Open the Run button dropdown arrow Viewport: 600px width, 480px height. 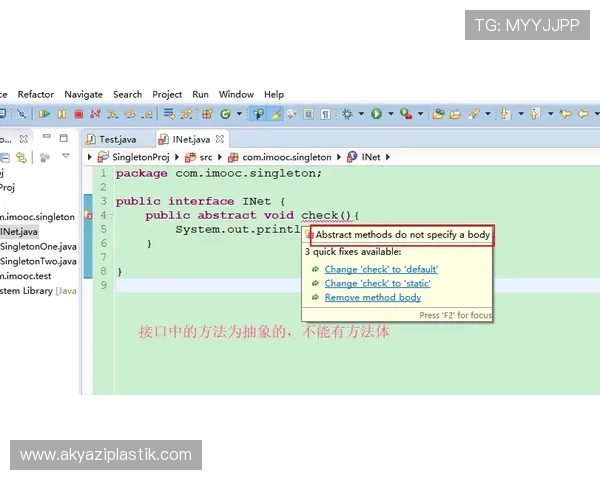[x=390, y=114]
